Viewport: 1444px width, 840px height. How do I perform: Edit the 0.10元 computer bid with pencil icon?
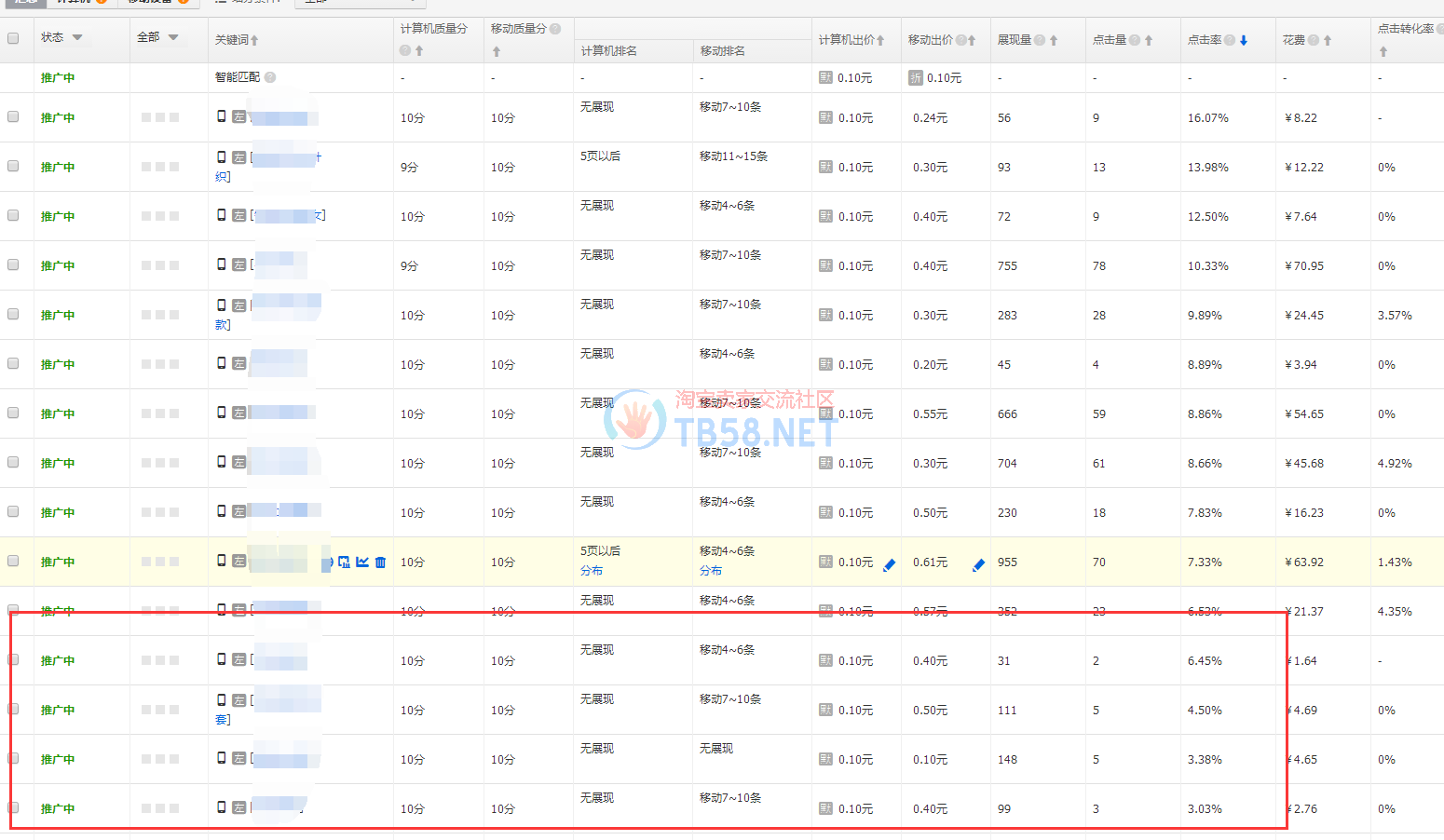pyautogui.click(x=889, y=564)
